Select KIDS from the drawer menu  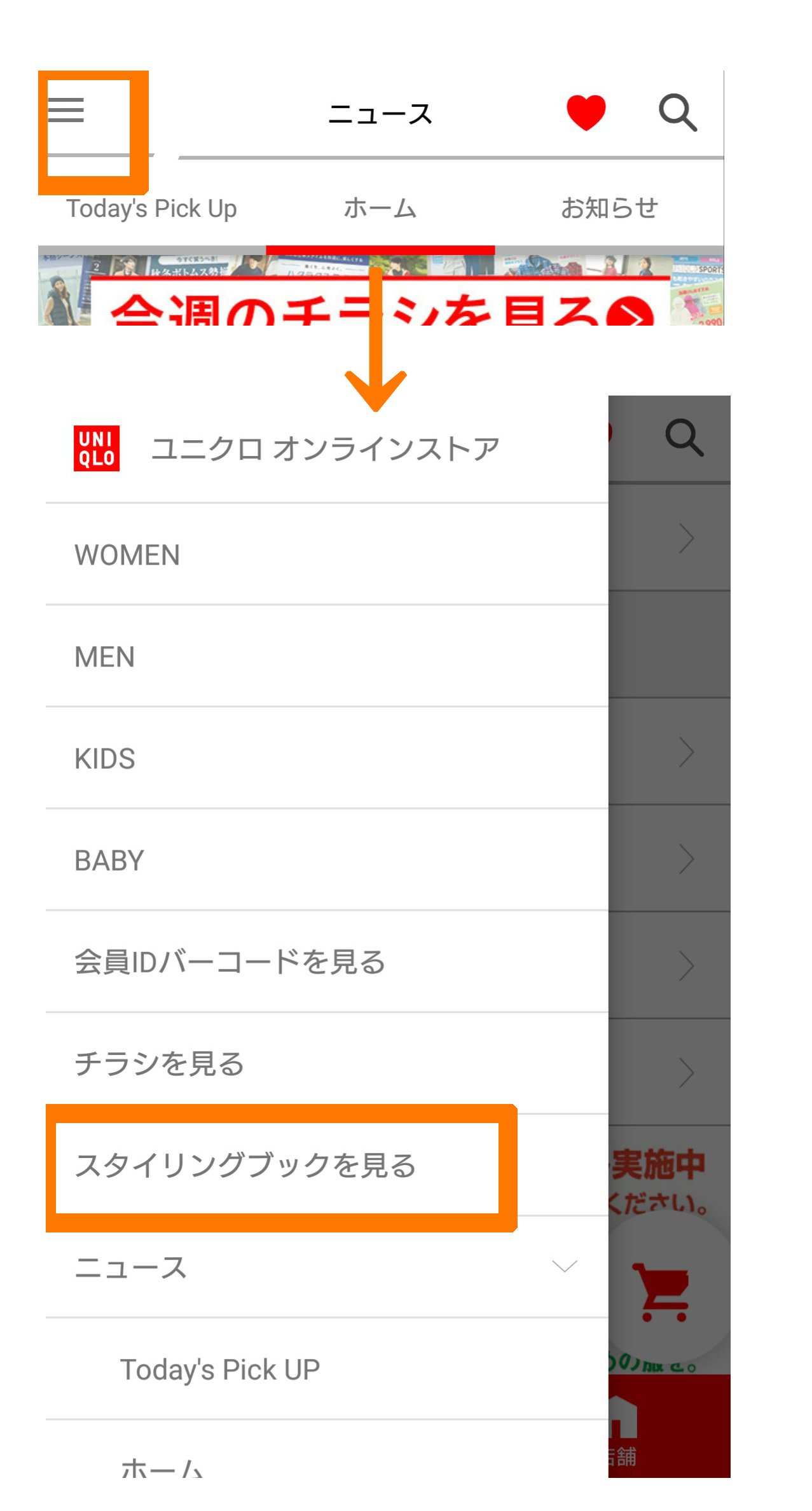click(105, 759)
